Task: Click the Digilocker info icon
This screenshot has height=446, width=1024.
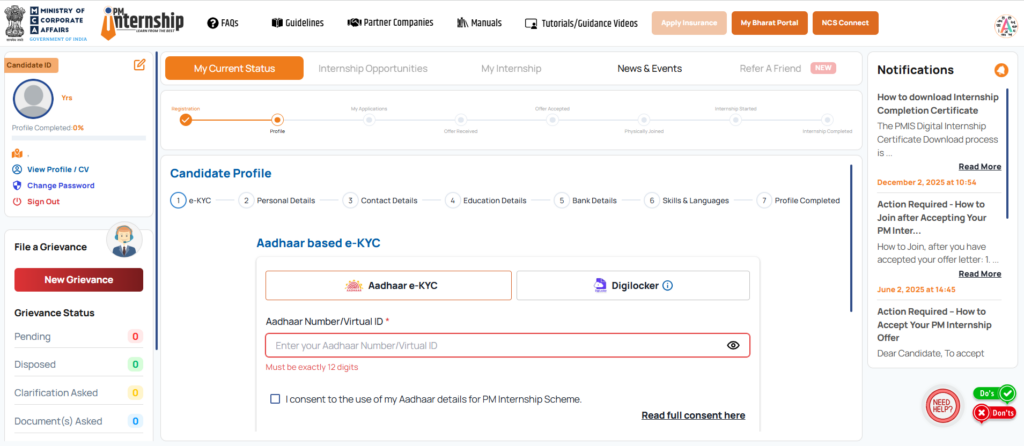Action: (667, 285)
